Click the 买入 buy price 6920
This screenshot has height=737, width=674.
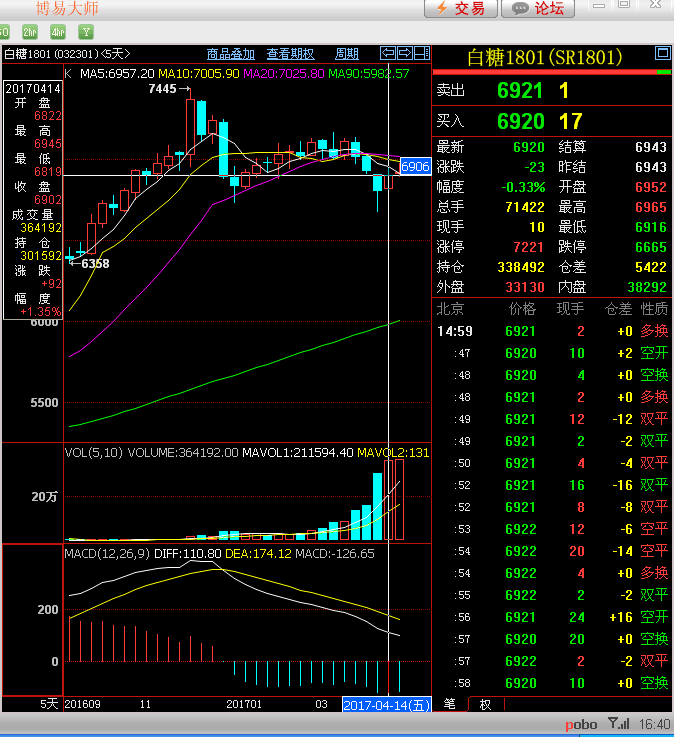click(x=520, y=122)
